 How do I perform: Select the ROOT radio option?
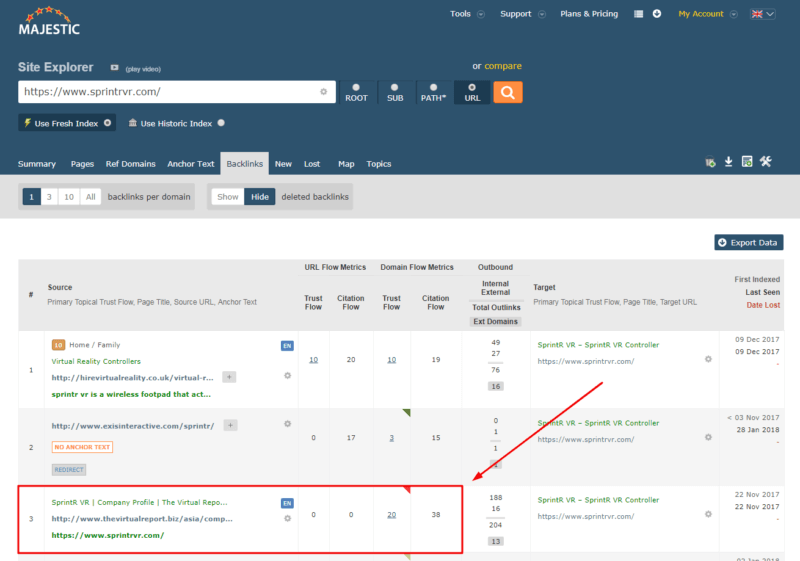pos(356,92)
